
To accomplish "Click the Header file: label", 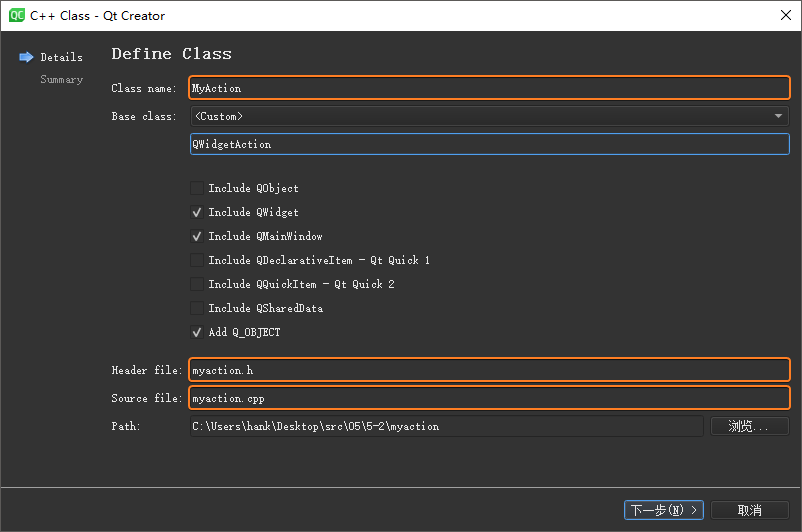I will [147, 370].
